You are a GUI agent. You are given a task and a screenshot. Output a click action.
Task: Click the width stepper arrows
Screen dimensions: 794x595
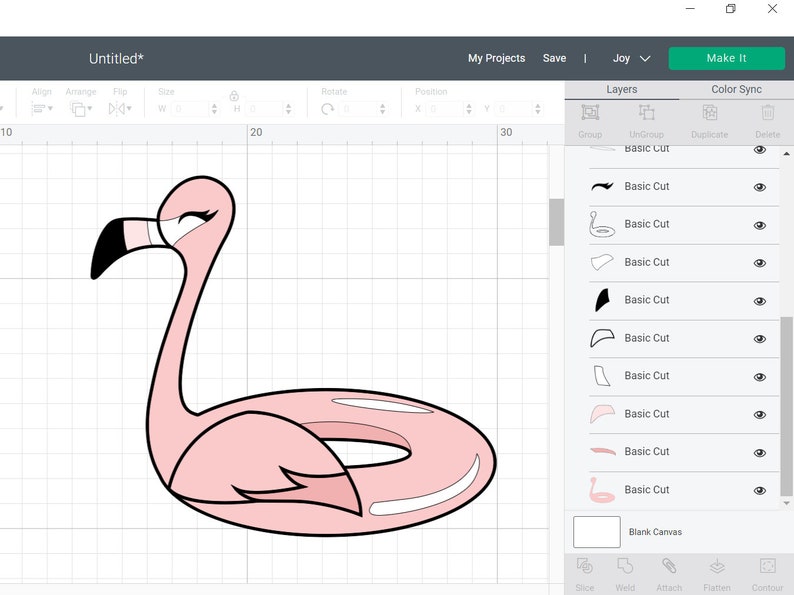point(214,108)
